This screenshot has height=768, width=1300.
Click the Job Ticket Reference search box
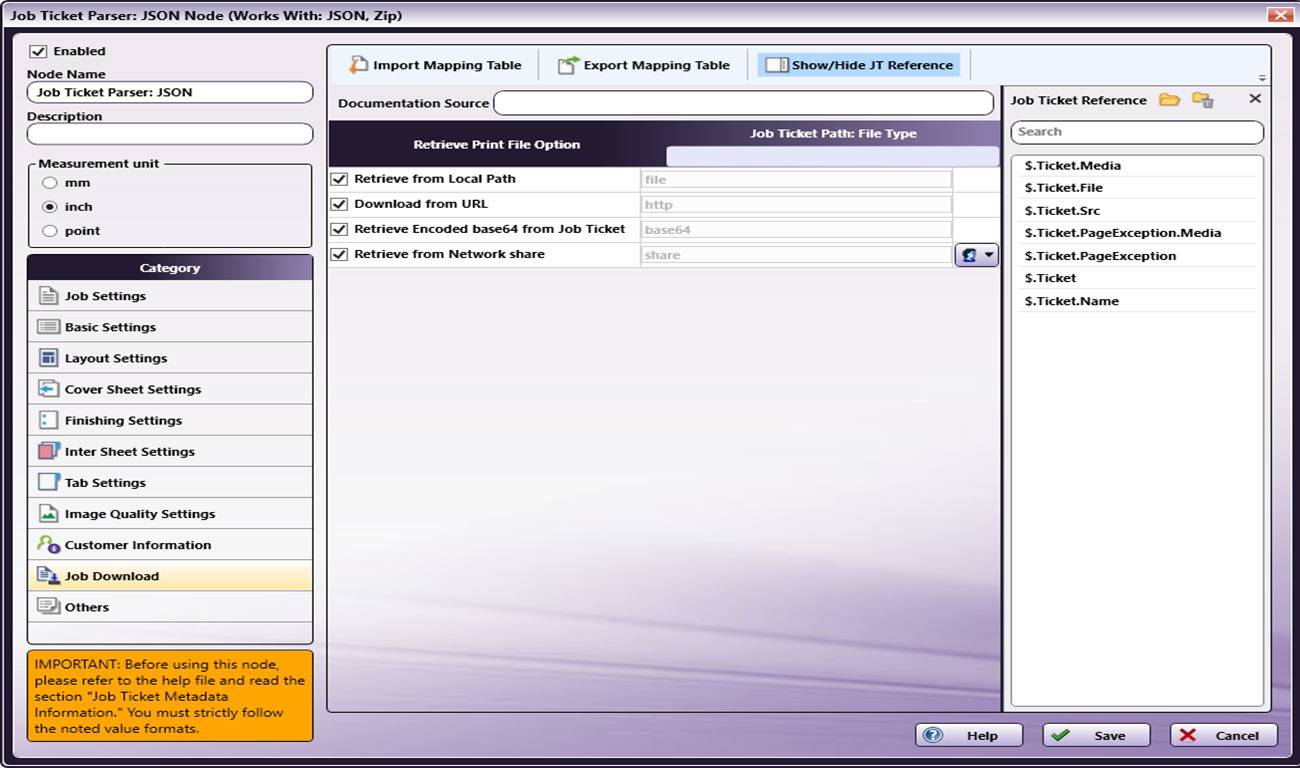tap(1137, 132)
